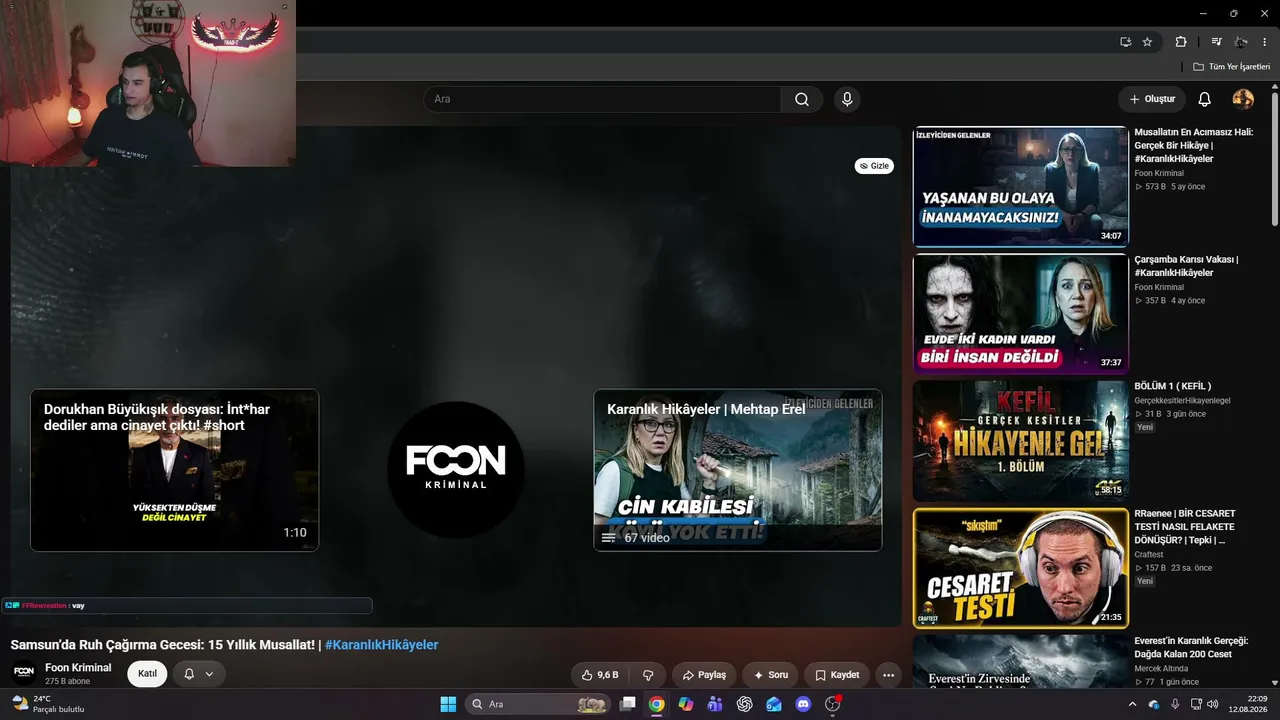This screenshot has height=720, width=1280.
Task: Click the Craftest channel name
Action: click(x=1149, y=555)
